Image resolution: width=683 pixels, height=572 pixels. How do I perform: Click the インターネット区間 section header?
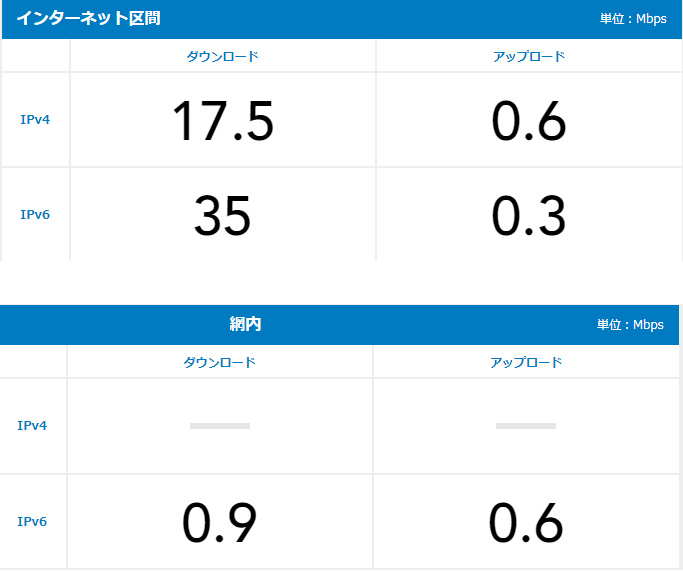[88, 18]
